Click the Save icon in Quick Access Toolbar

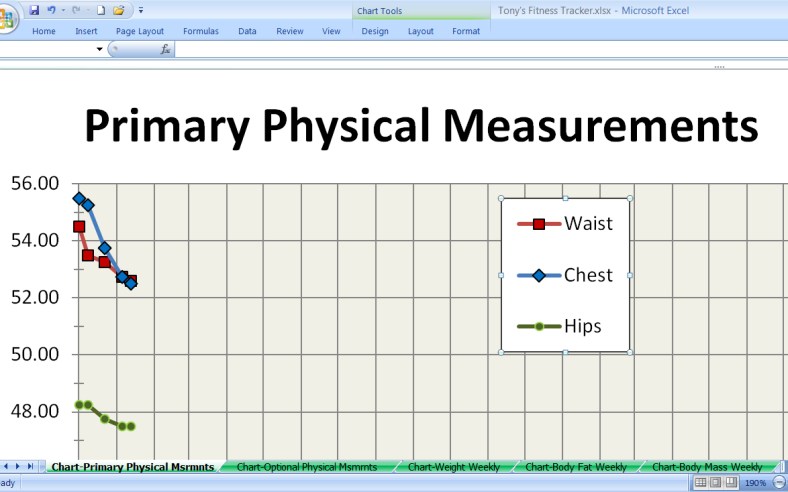pyautogui.click(x=34, y=10)
